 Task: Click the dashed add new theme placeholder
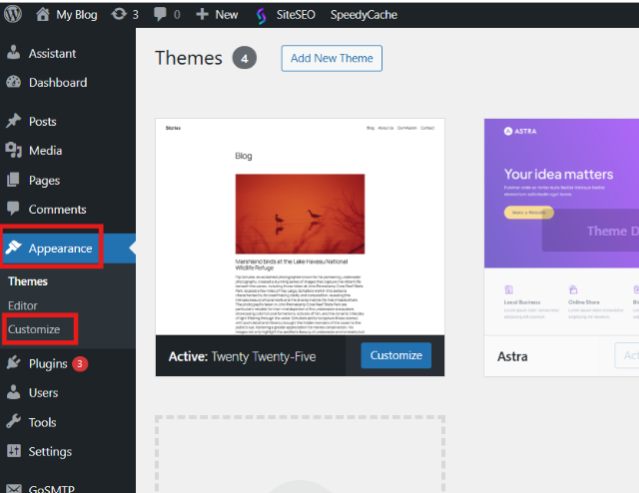pyautogui.click(x=300, y=454)
